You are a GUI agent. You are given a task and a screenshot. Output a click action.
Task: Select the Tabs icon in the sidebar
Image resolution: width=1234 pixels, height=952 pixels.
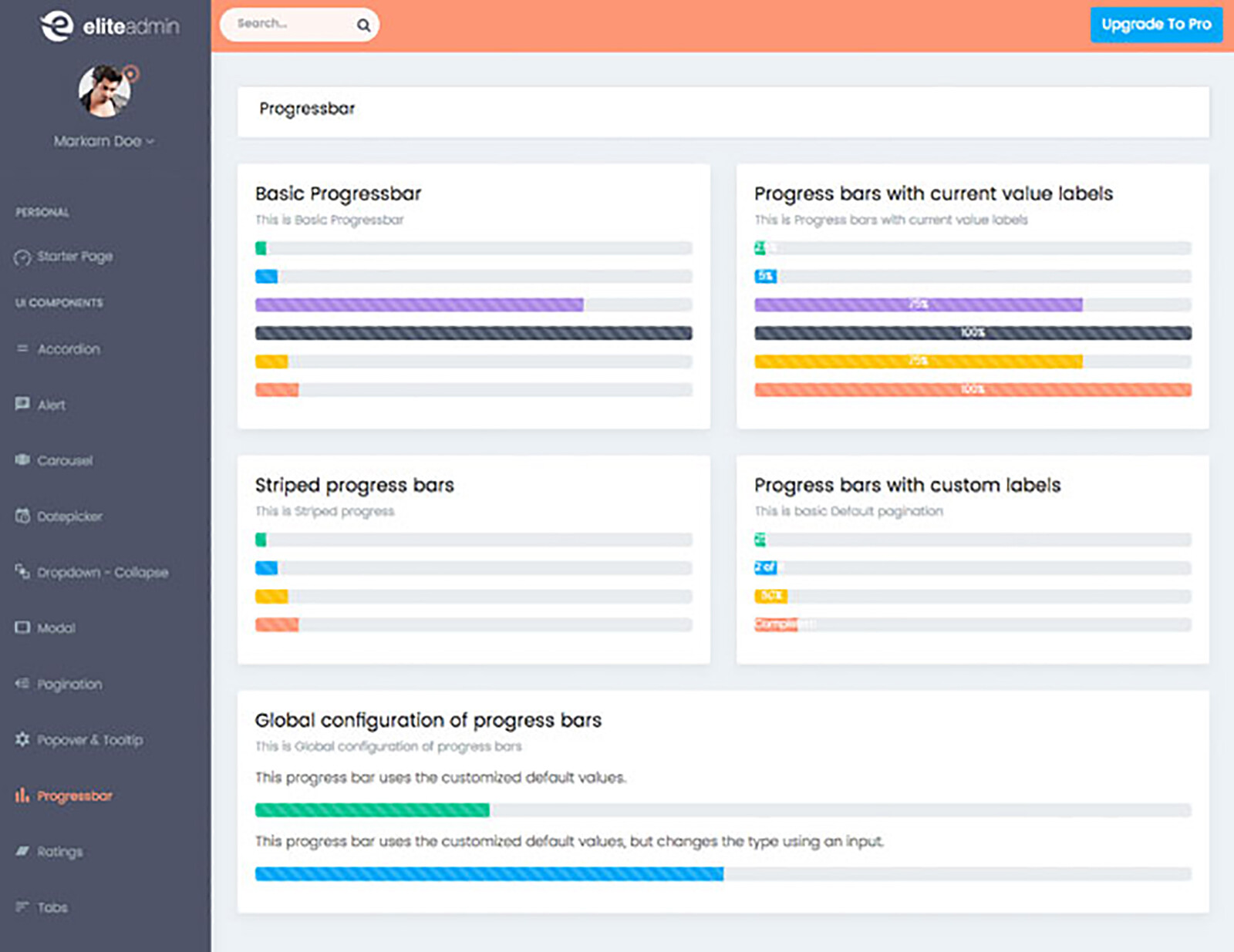pyautogui.click(x=22, y=907)
